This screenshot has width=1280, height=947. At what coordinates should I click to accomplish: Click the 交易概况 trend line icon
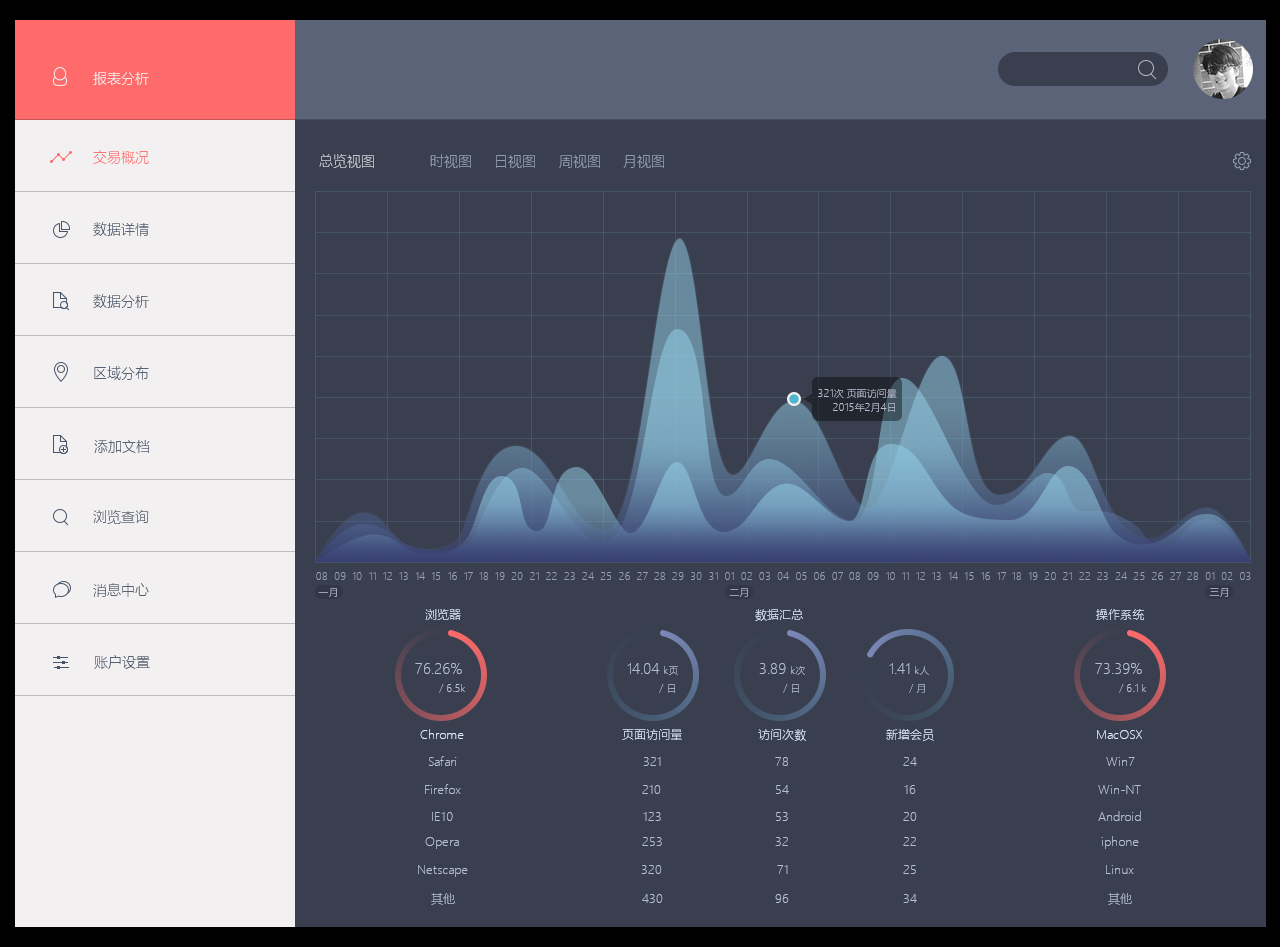(x=61, y=157)
